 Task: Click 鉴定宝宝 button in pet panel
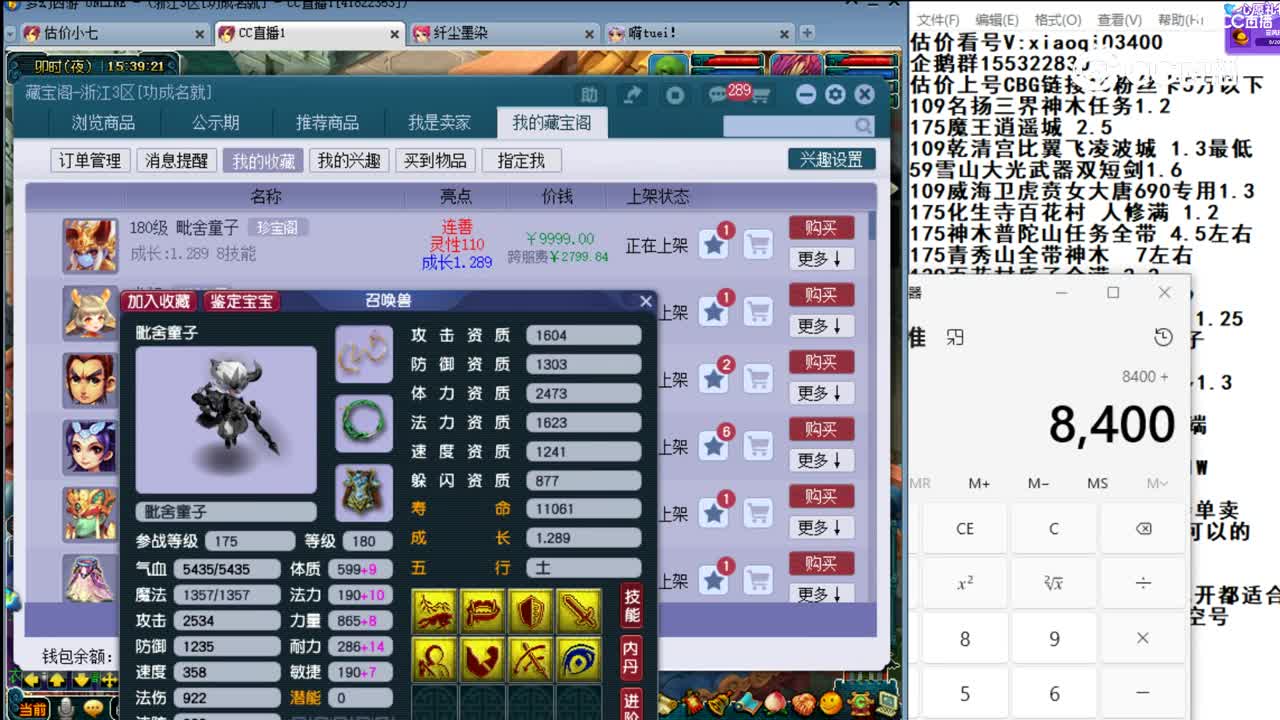241,301
